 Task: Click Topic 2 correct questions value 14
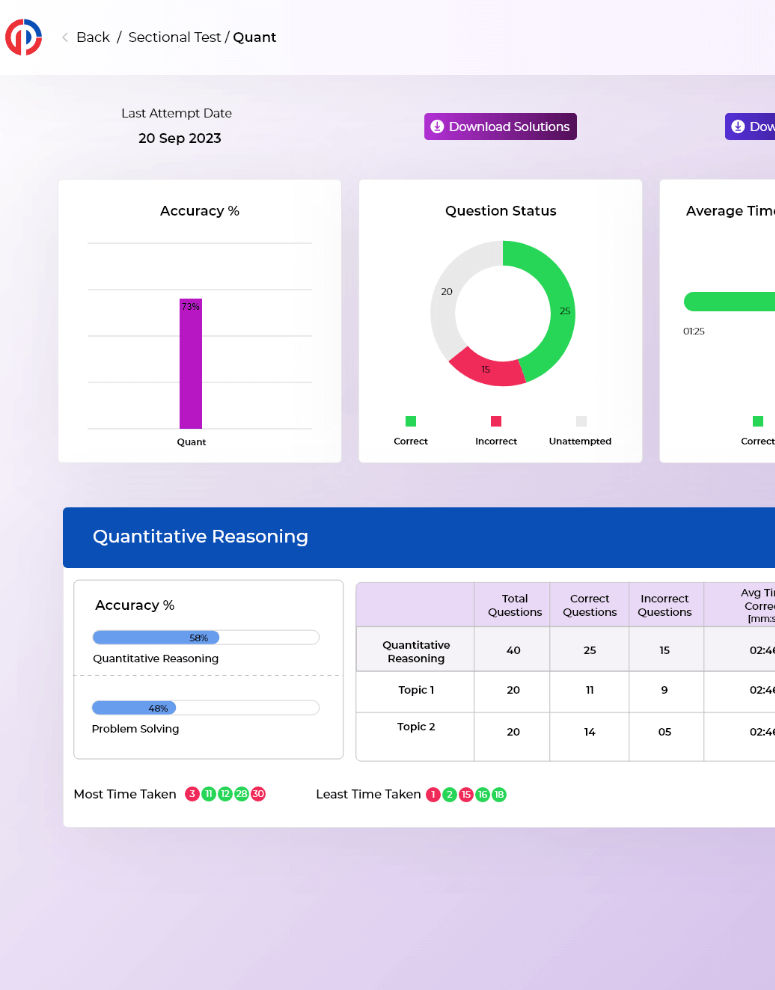[x=589, y=732]
